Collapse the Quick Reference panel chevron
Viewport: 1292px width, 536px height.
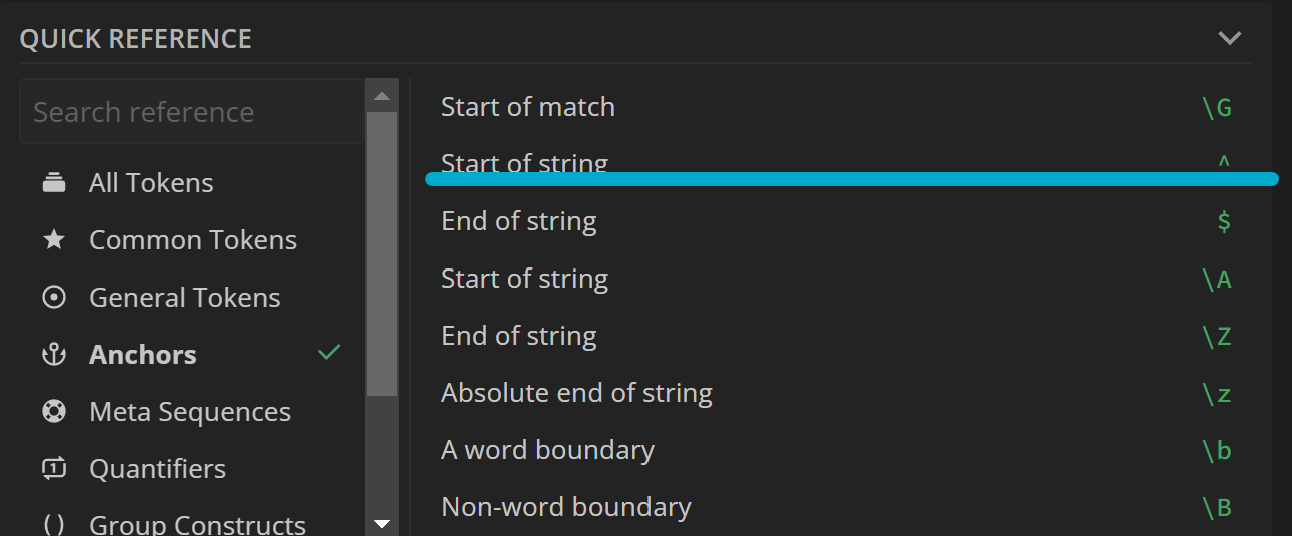[1229, 38]
